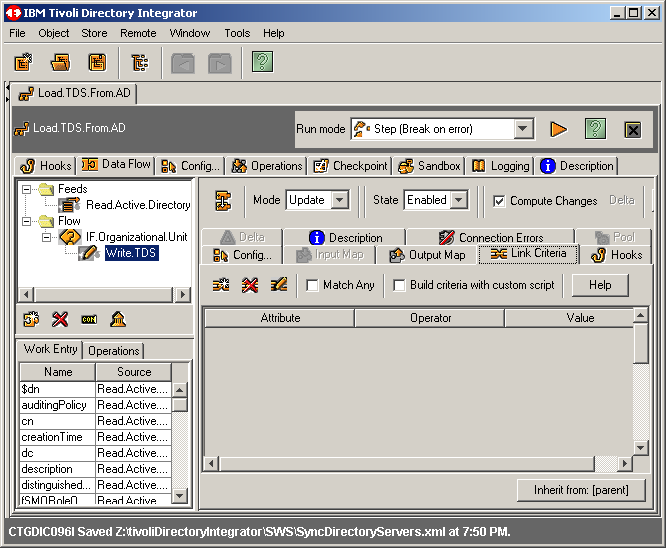The image size is (666, 548).
Task: Click the green question mark toolbar icon
Action: [262, 63]
